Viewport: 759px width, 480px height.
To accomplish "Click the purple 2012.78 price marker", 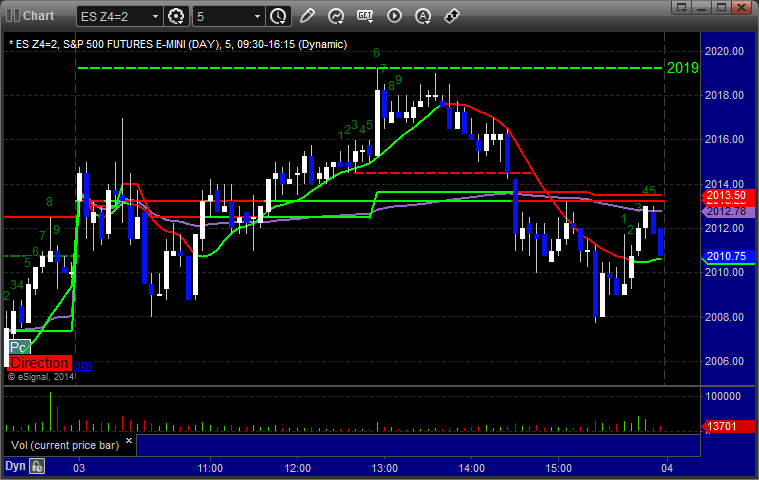I will (728, 211).
